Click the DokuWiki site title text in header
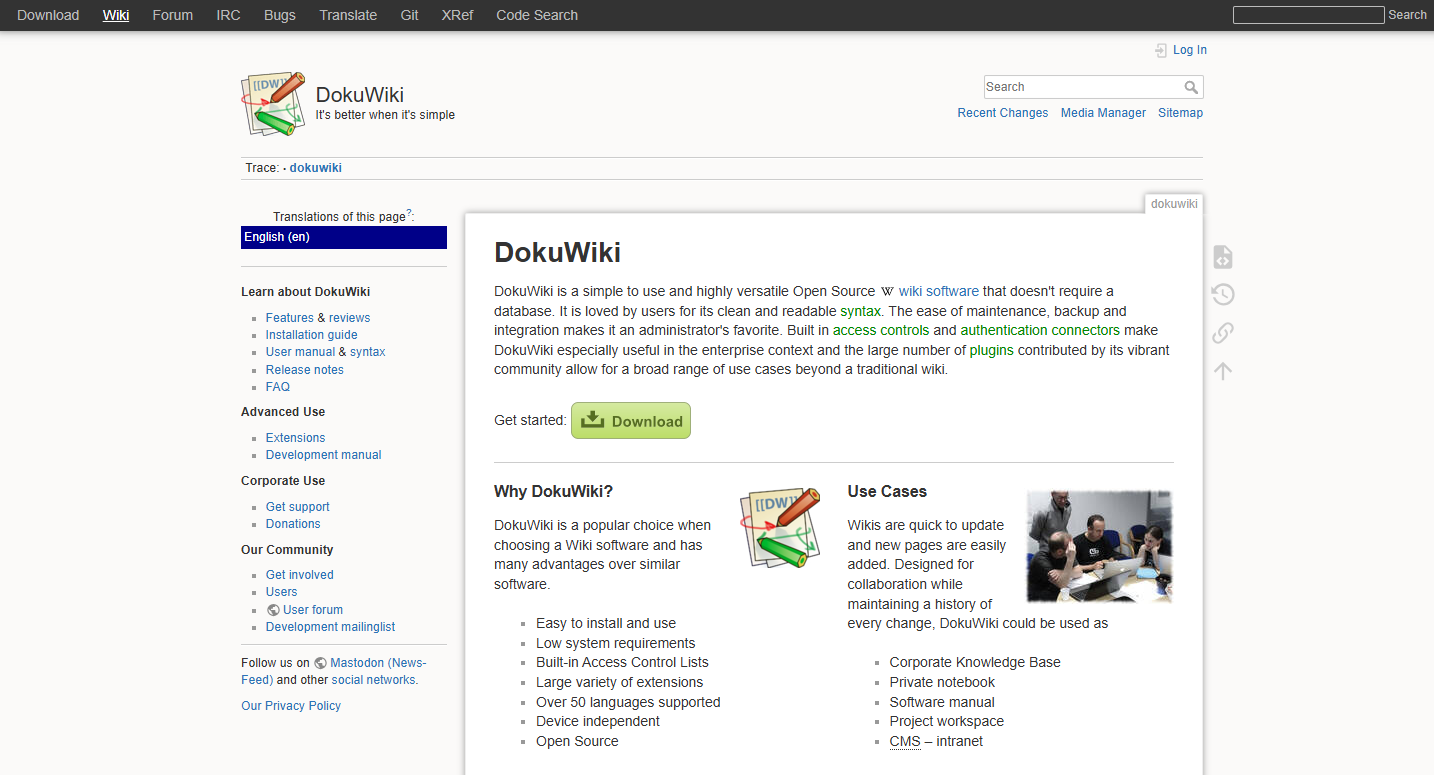 pos(360,95)
